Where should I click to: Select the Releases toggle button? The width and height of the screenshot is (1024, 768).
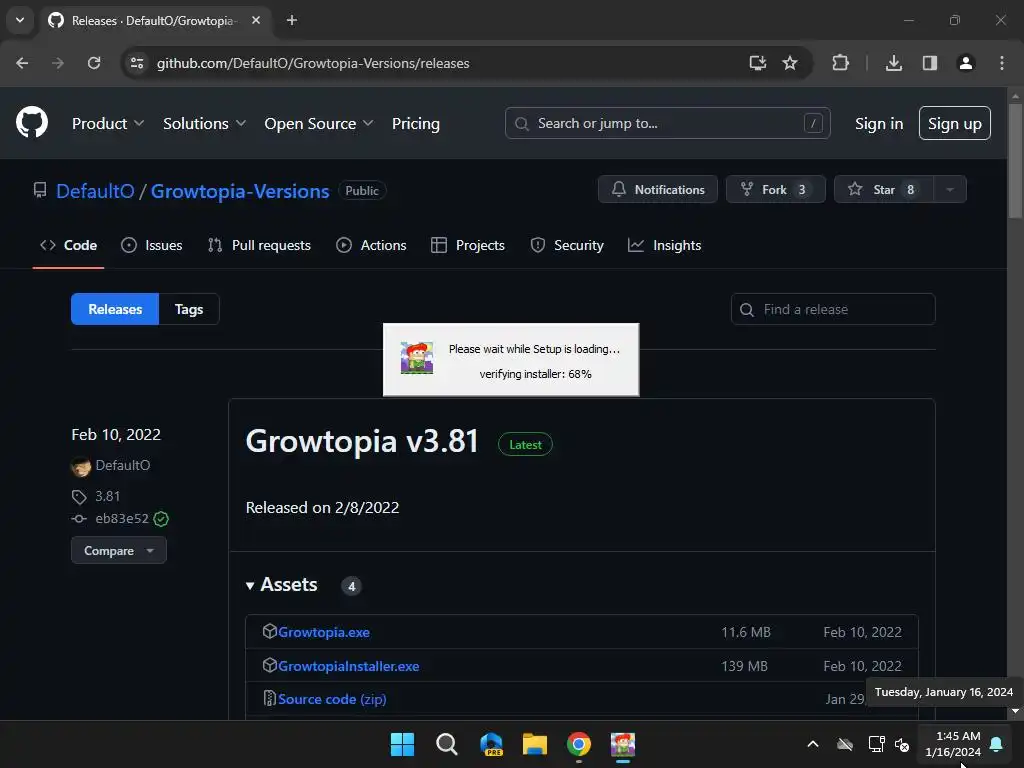115,309
